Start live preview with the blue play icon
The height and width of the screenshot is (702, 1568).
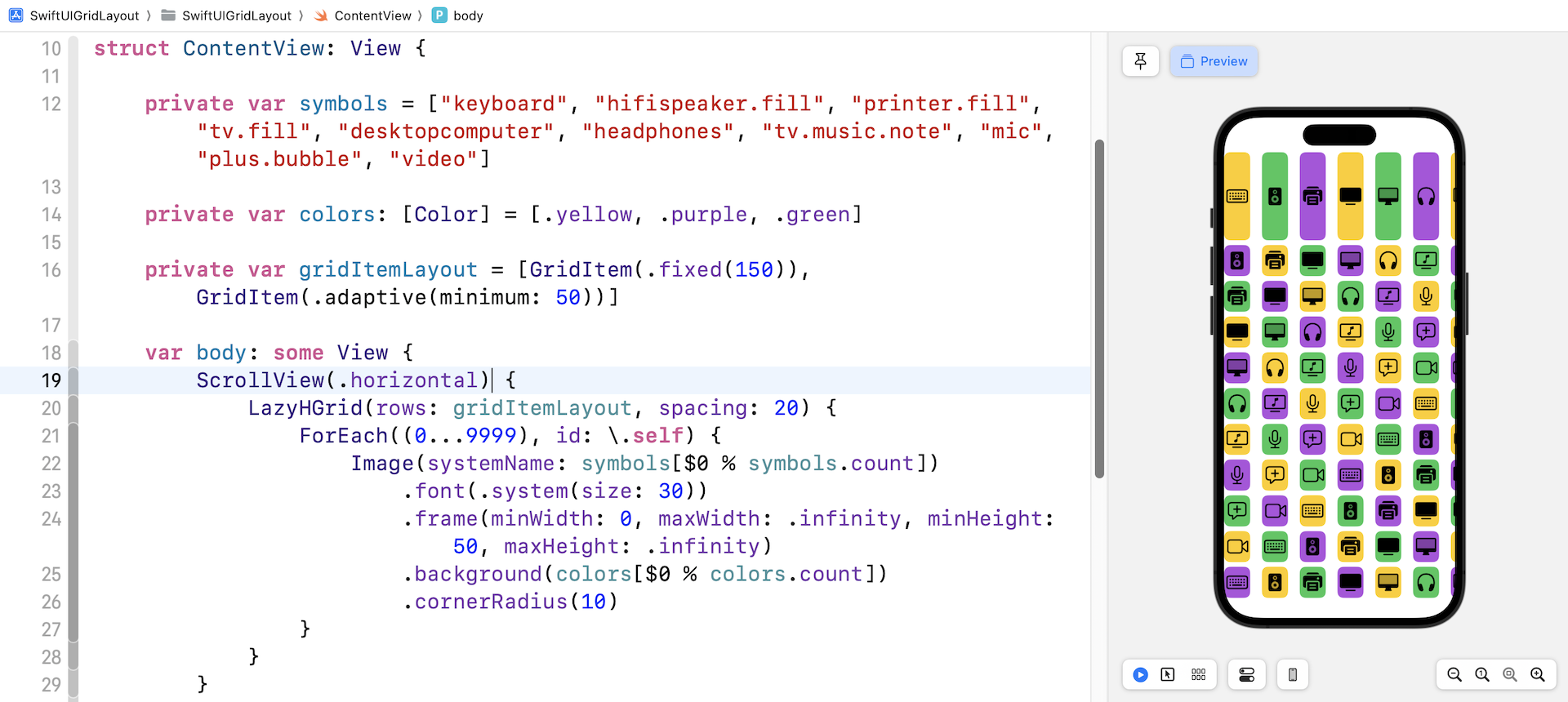tap(1141, 674)
